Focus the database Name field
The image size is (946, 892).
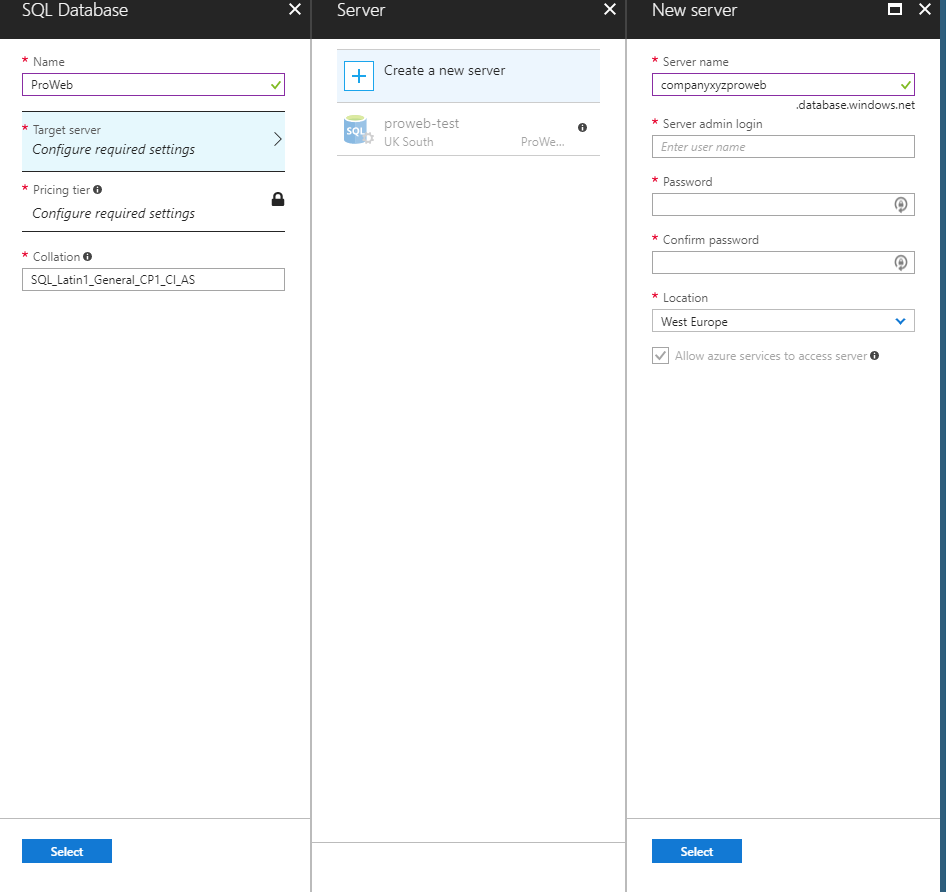153,84
